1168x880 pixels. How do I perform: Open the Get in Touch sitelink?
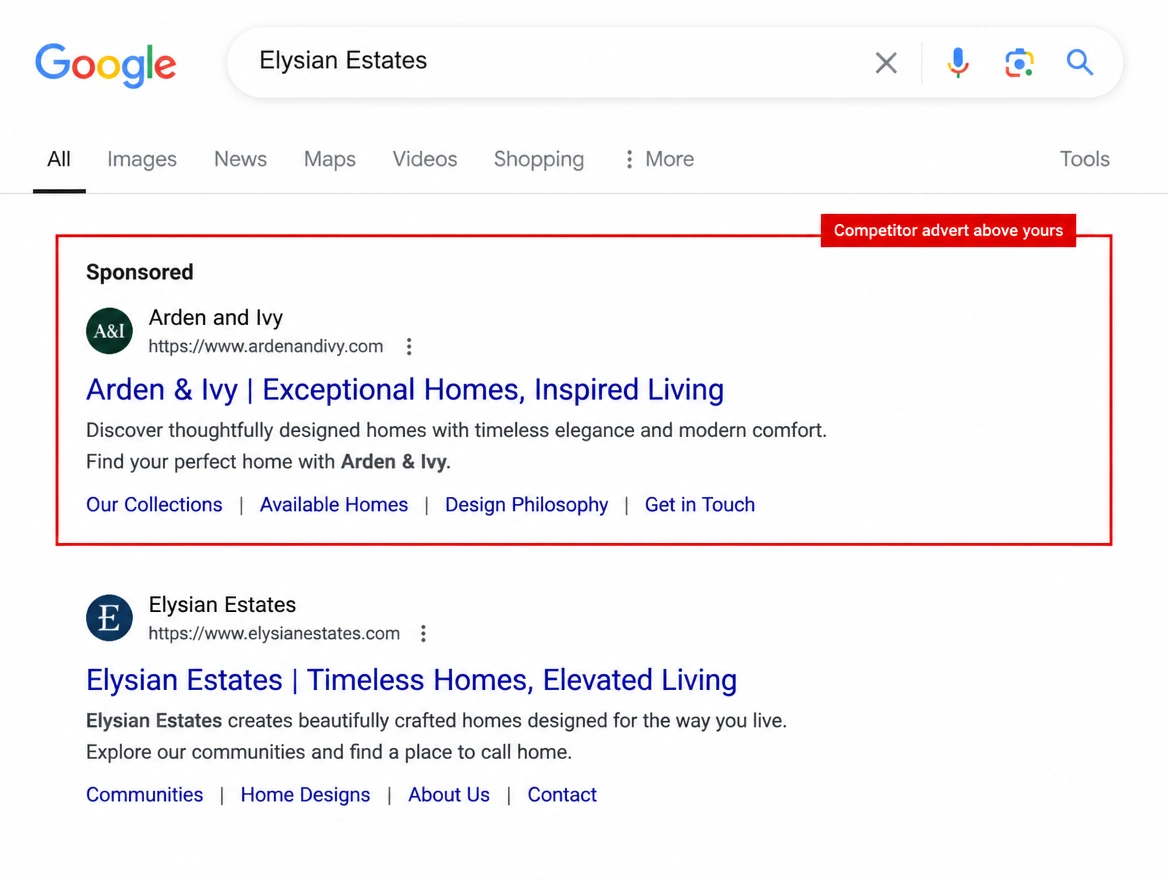(699, 504)
